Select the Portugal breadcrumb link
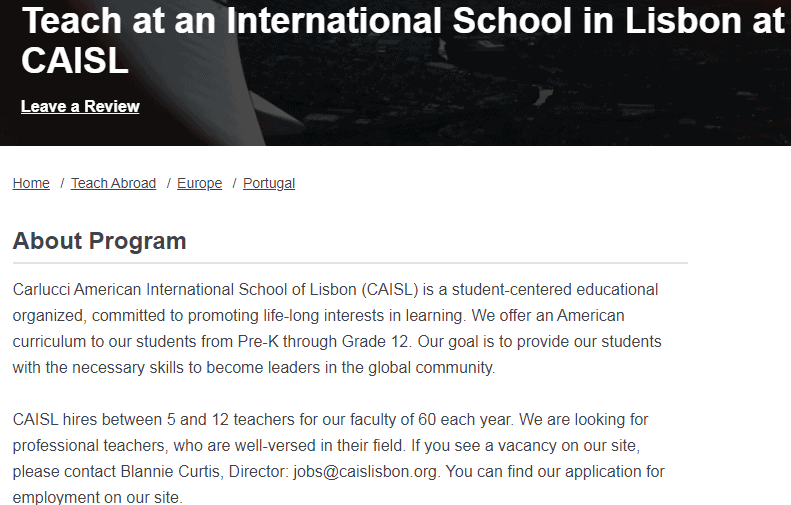Viewport: 791px width, 505px height. coord(269,183)
